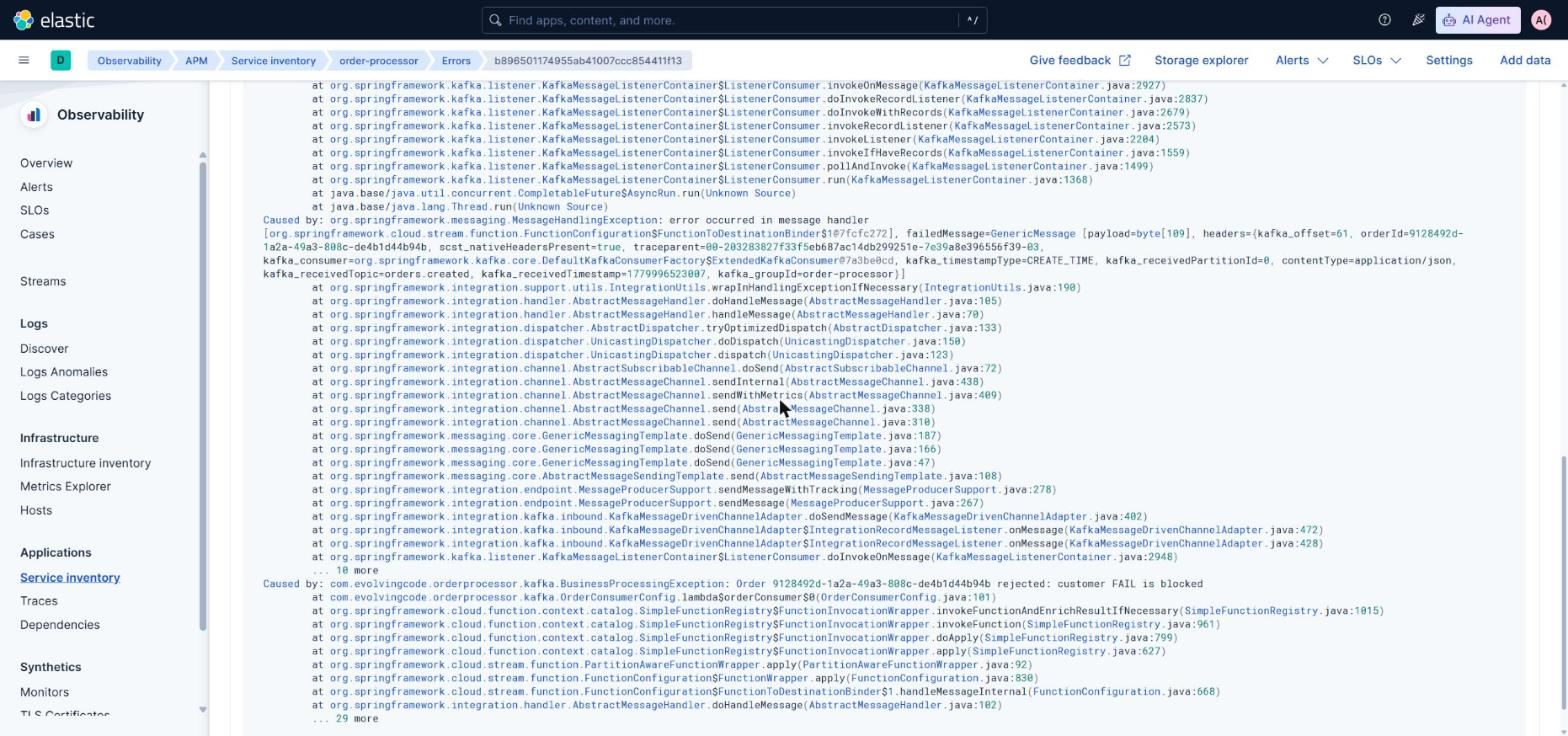Viewport: 1568px width, 736px height.
Task: Open Metrics Explorer
Action: [x=65, y=486]
